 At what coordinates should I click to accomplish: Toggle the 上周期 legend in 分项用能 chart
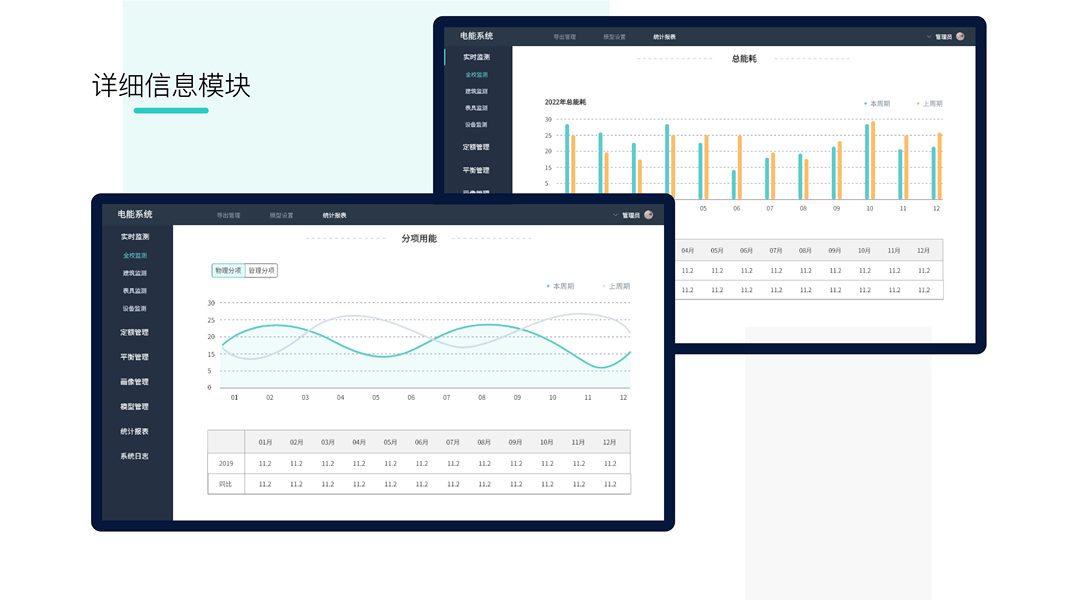point(617,286)
